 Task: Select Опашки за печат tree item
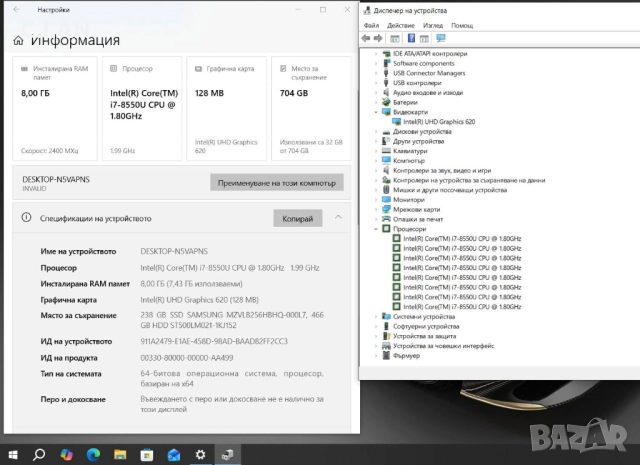click(418, 219)
